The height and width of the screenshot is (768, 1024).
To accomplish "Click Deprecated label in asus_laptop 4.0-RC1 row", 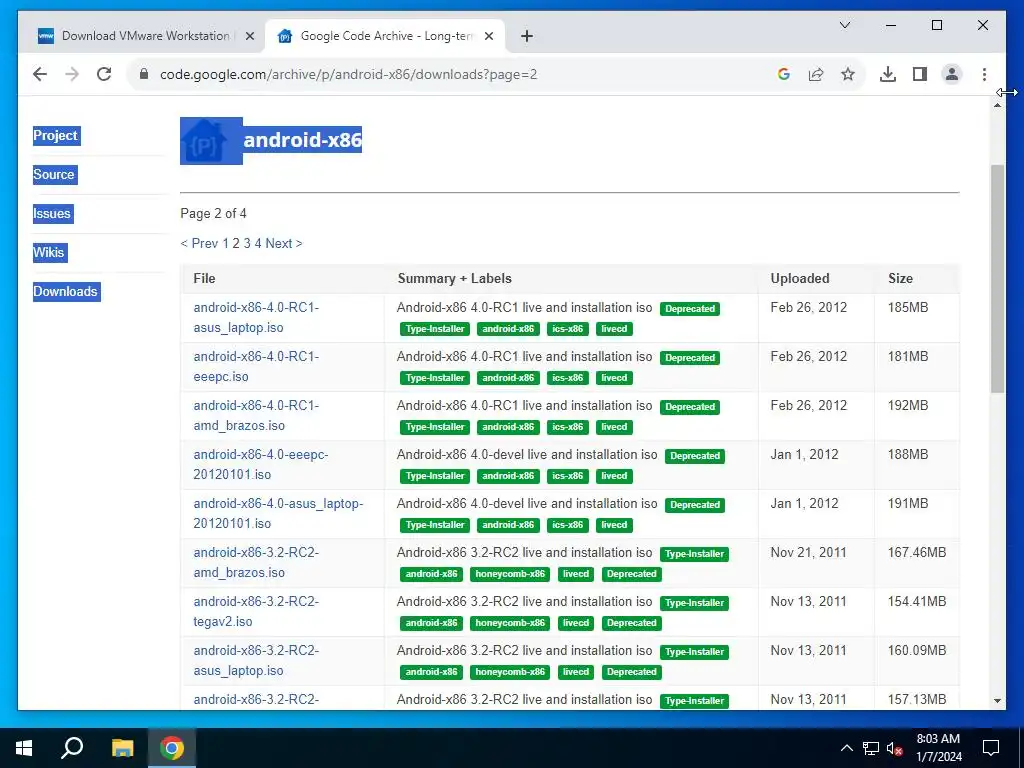I will point(690,309).
